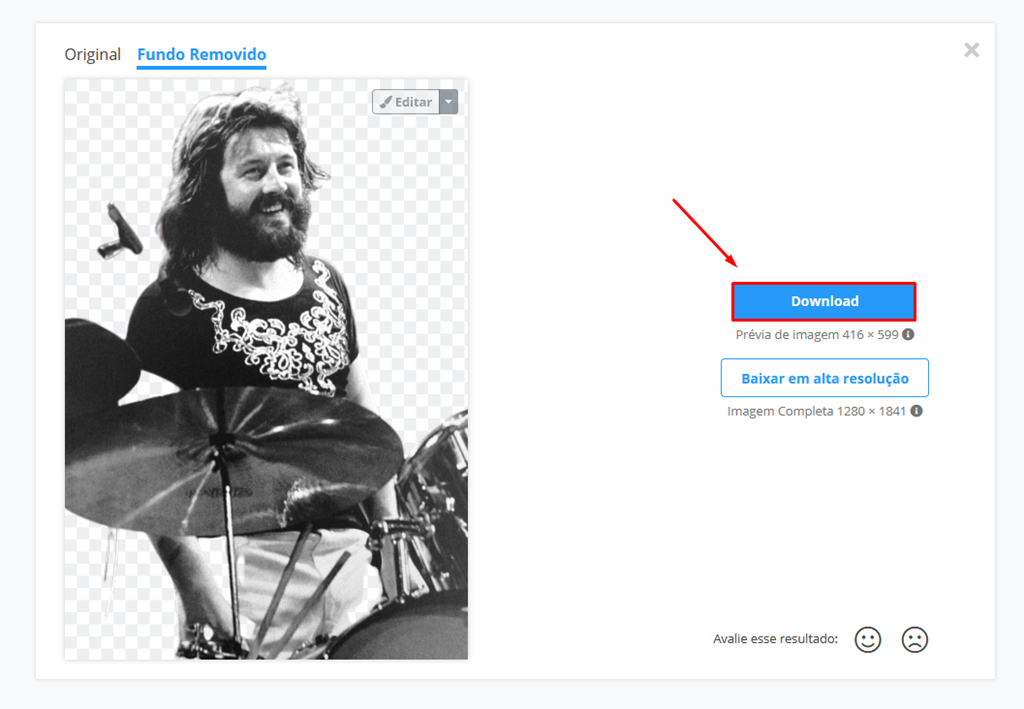Click the info icon beside Prévia de imagem
The height and width of the screenshot is (709, 1024).
coord(908,334)
